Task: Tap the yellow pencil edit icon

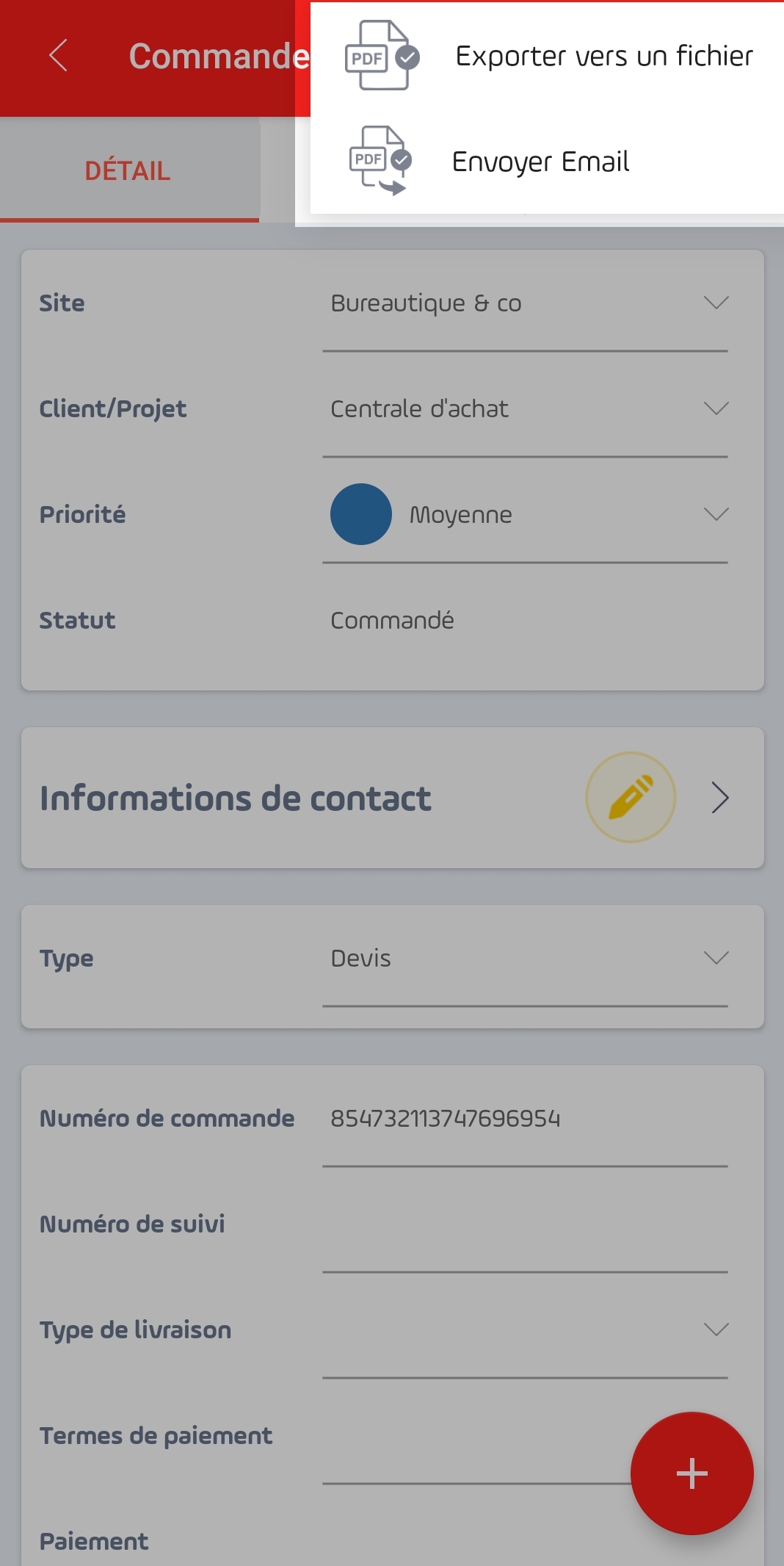Action: [x=631, y=797]
